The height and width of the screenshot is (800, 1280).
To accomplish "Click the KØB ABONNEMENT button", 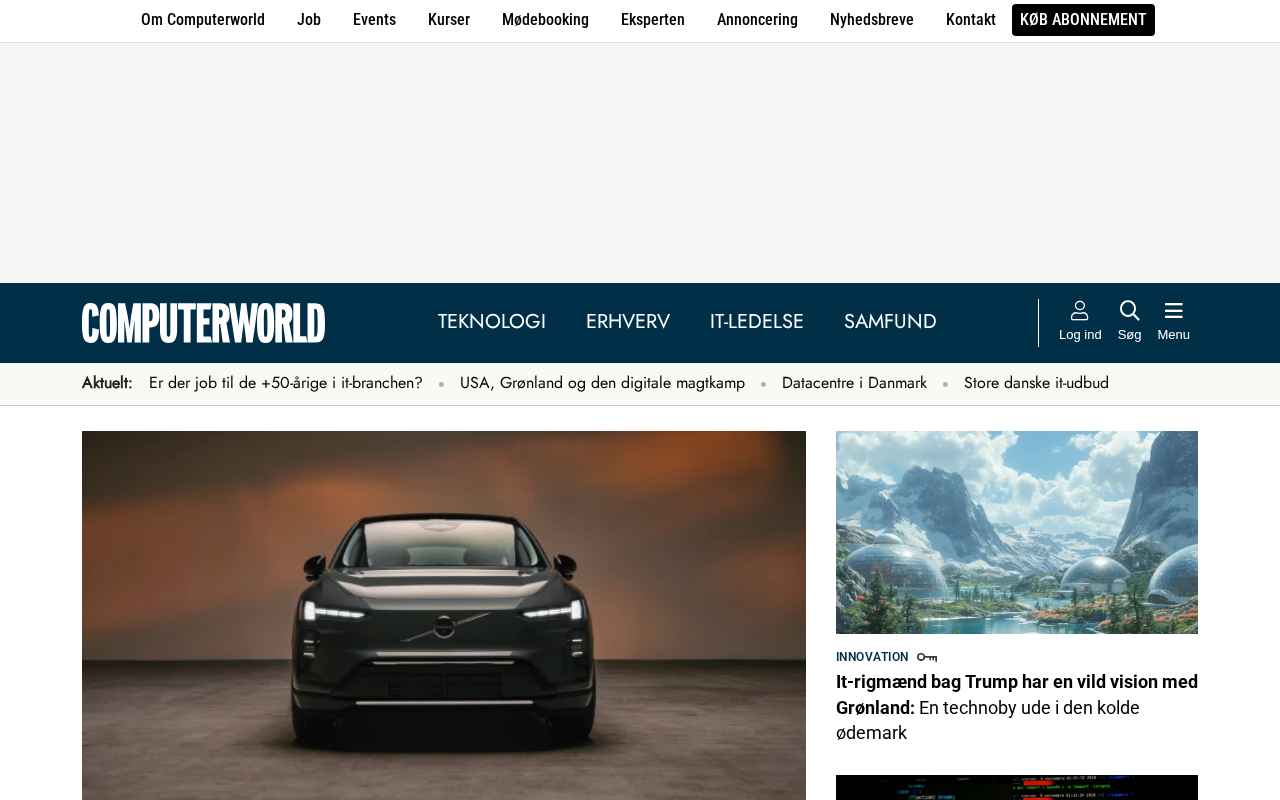I will click(x=1083, y=20).
